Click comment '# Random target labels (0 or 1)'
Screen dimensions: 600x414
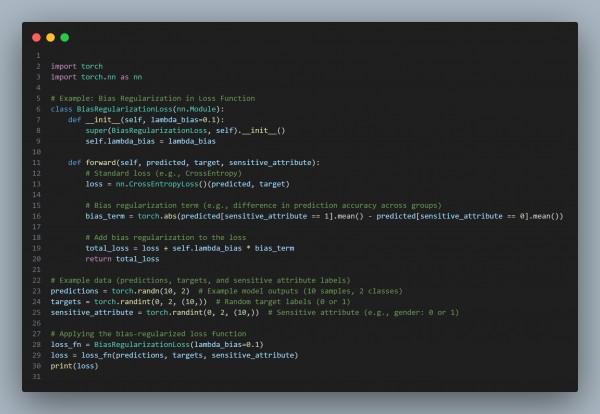(283, 302)
